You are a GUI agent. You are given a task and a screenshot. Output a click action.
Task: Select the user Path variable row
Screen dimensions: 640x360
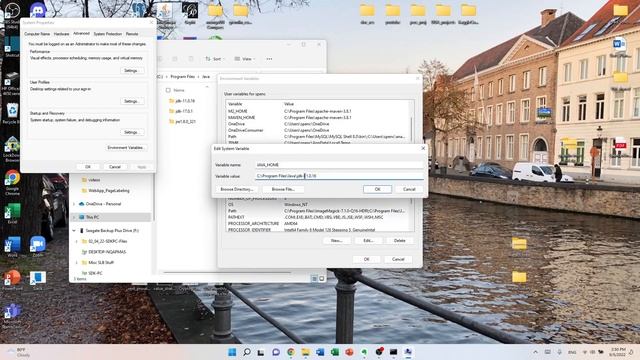click(318, 137)
